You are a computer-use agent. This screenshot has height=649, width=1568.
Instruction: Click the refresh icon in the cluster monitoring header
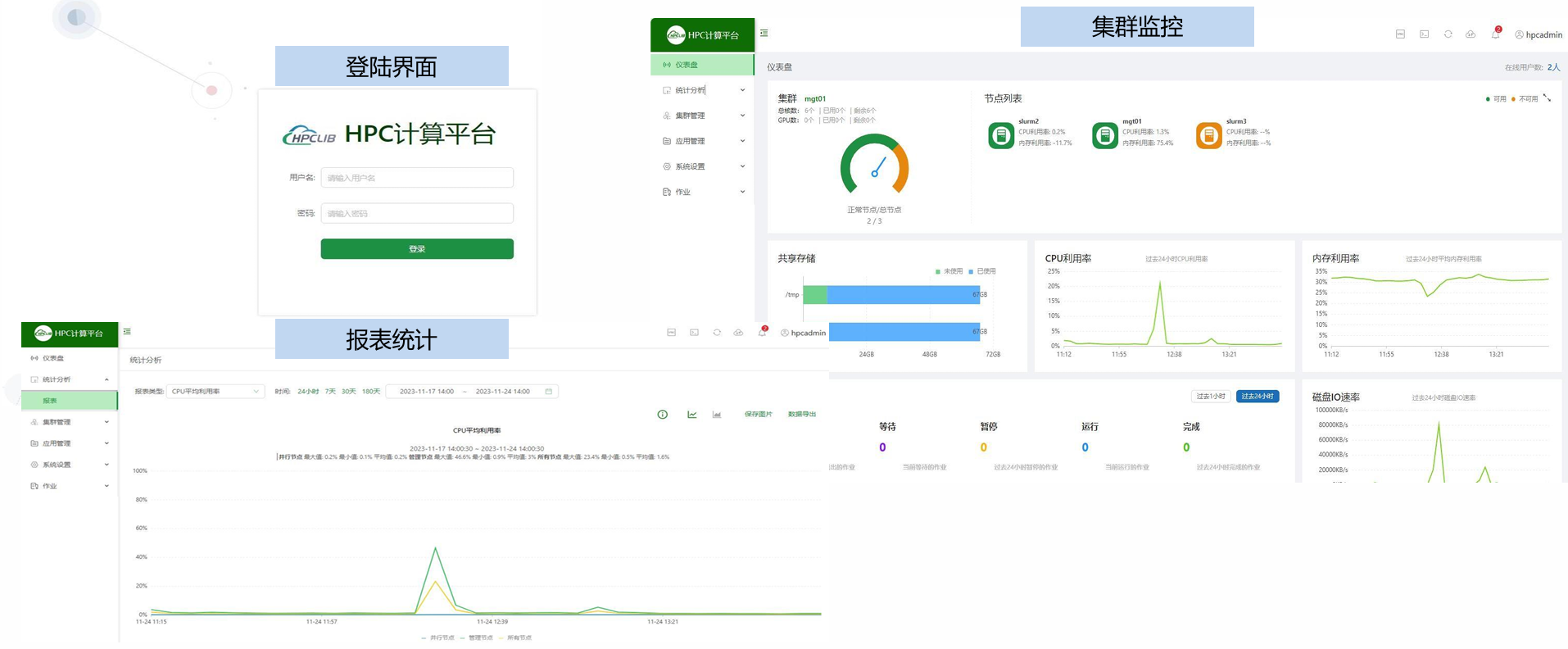1448,34
